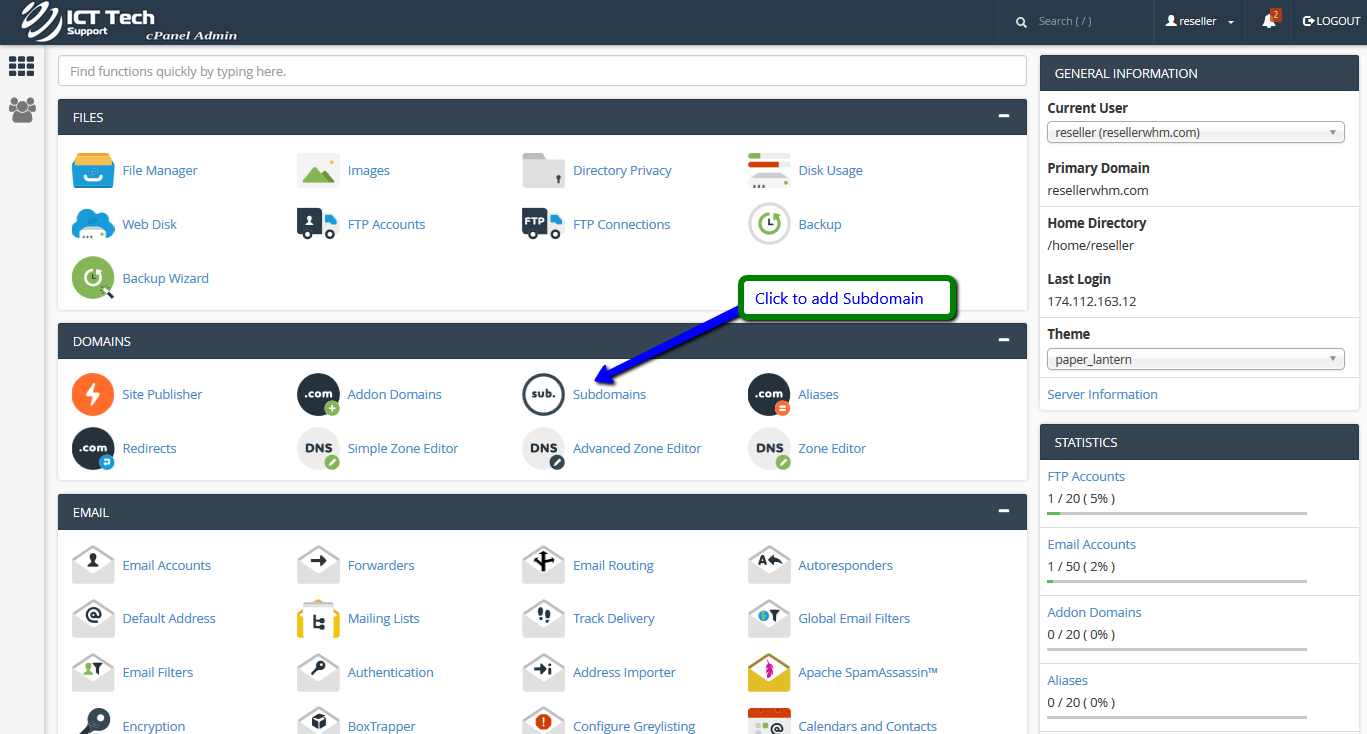Click the notifications bell icon

point(1269,21)
